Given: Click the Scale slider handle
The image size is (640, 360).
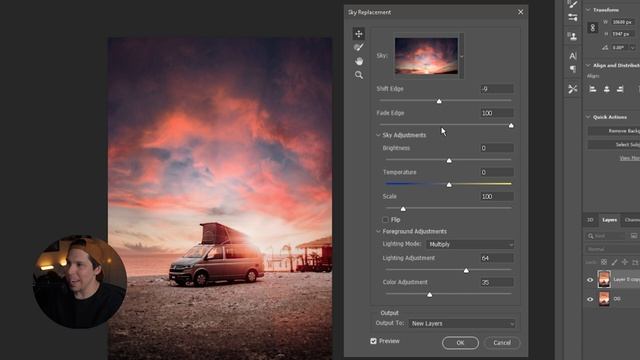Looking at the screenshot, I should 403,209.
